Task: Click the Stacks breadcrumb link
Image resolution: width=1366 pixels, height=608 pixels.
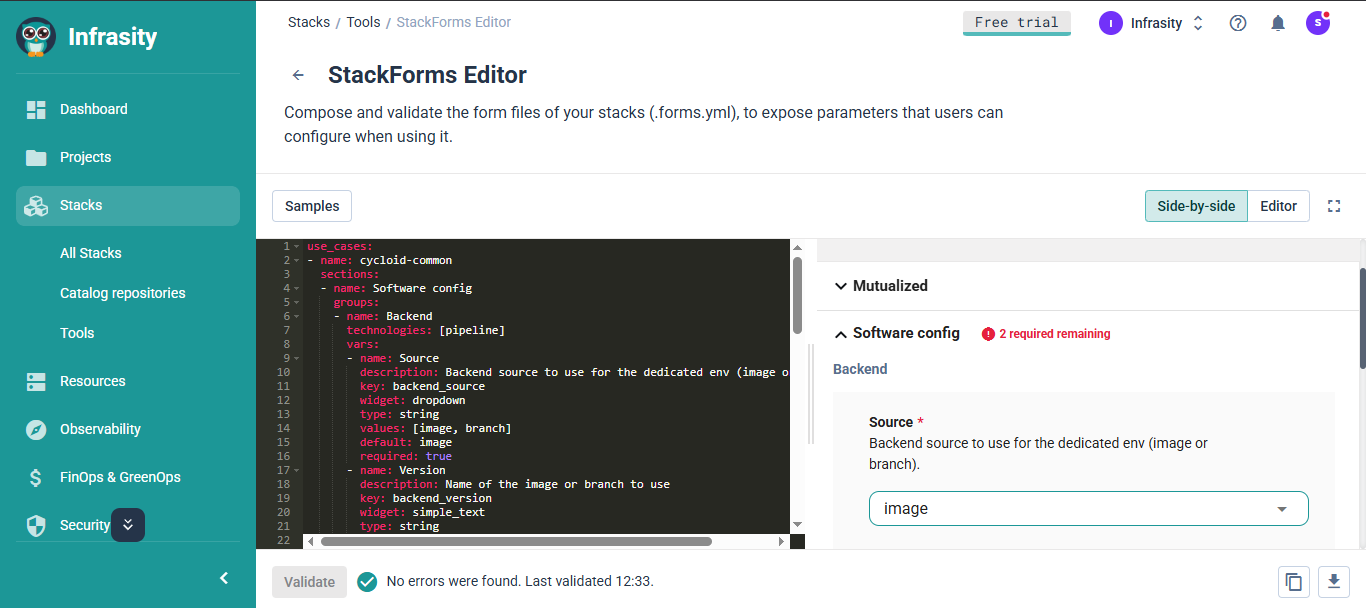Action: (308, 22)
